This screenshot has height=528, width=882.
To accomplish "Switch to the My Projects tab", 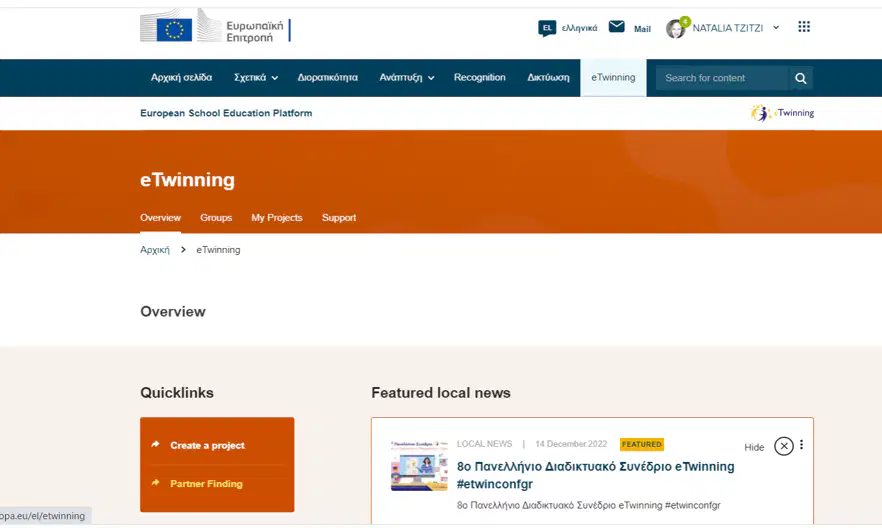I will (277, 218).
